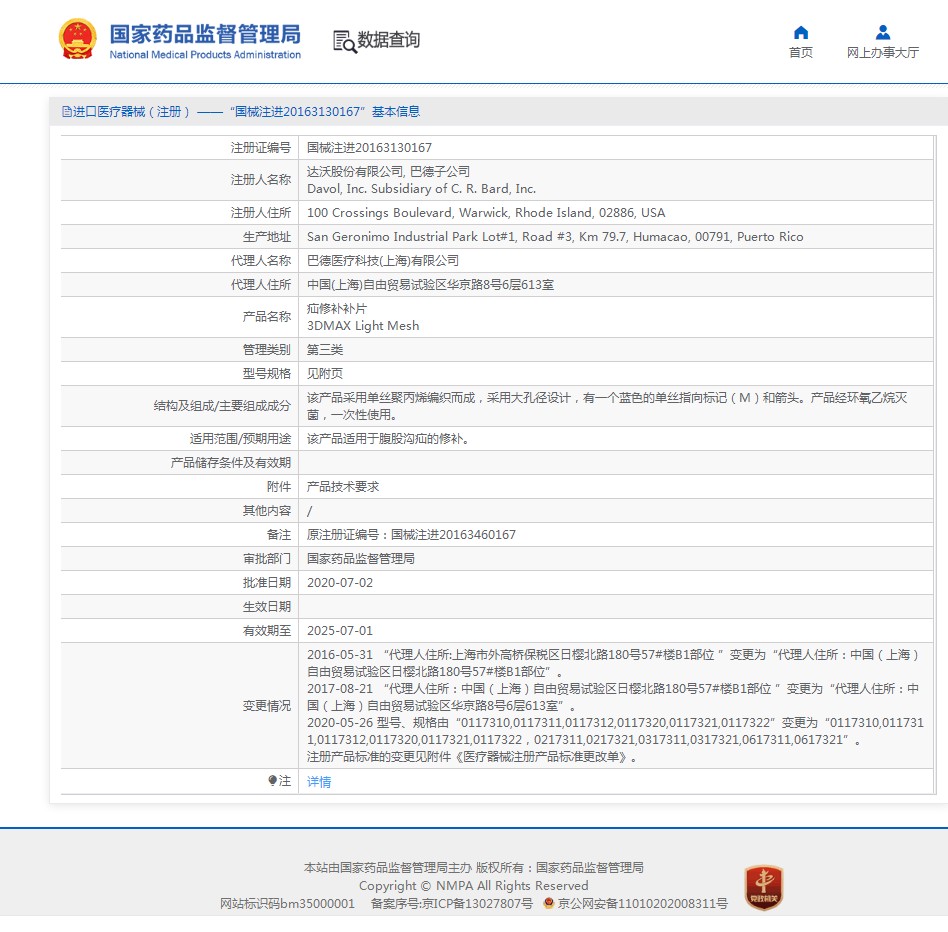Click the 生效日期 label
The height and width of the screenshot is (932, 948).
coord(267,606)
